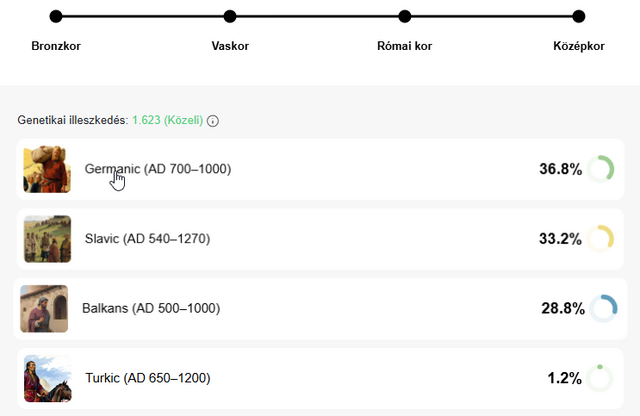The image size is (640, 416).
Task: Select the Bronzkor timeline point
Action: coord(56,16)
